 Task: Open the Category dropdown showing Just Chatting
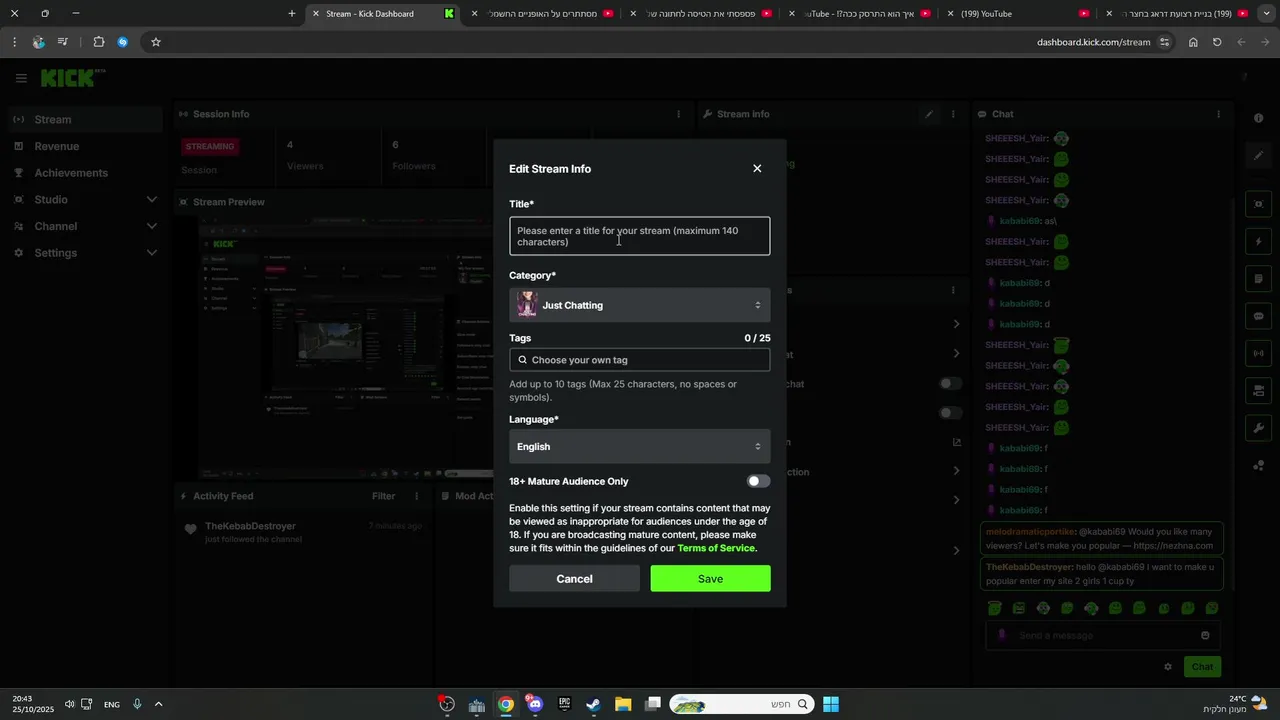[640, 305]
